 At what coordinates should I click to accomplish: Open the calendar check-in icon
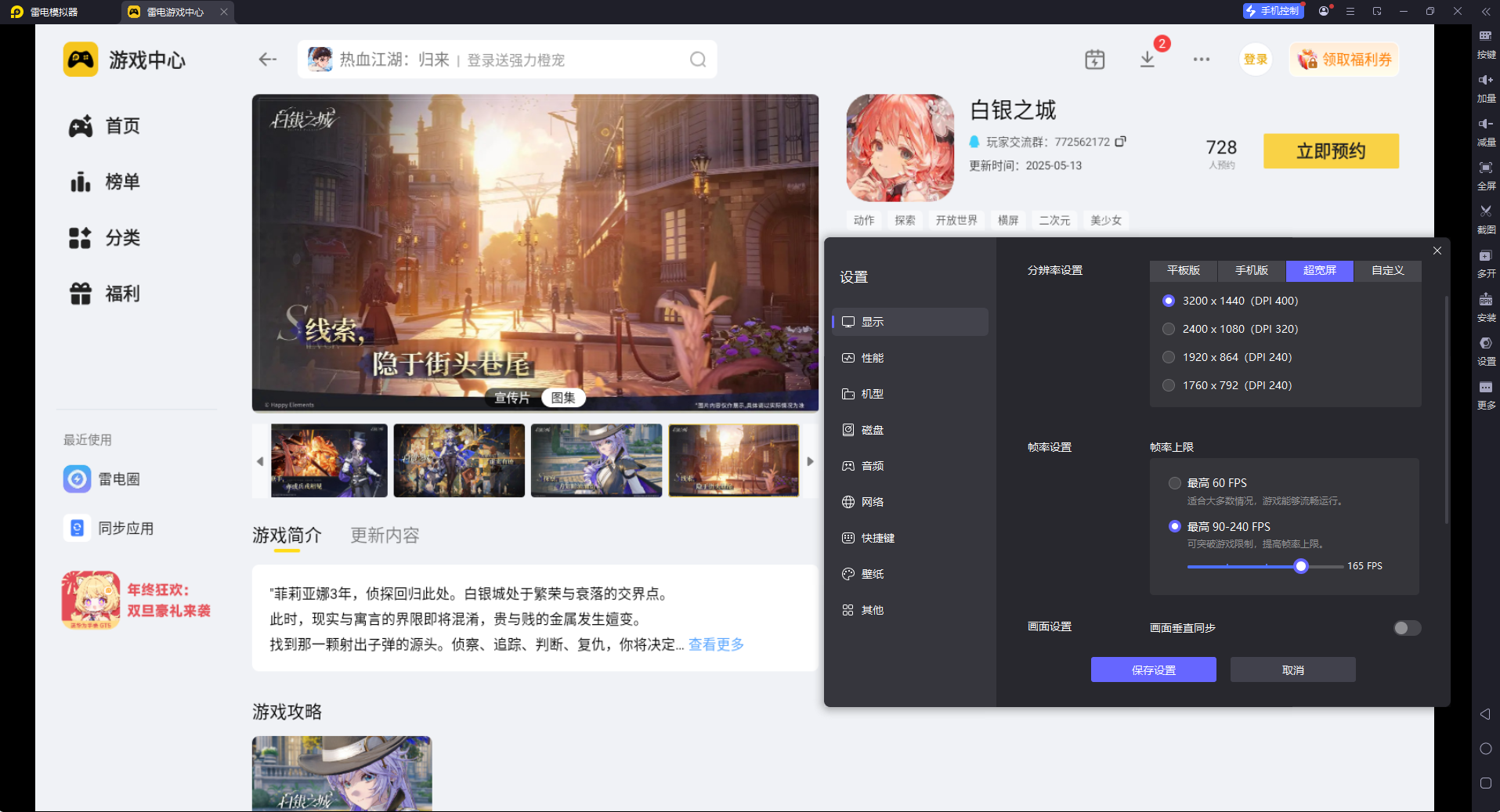point(1095,60)
